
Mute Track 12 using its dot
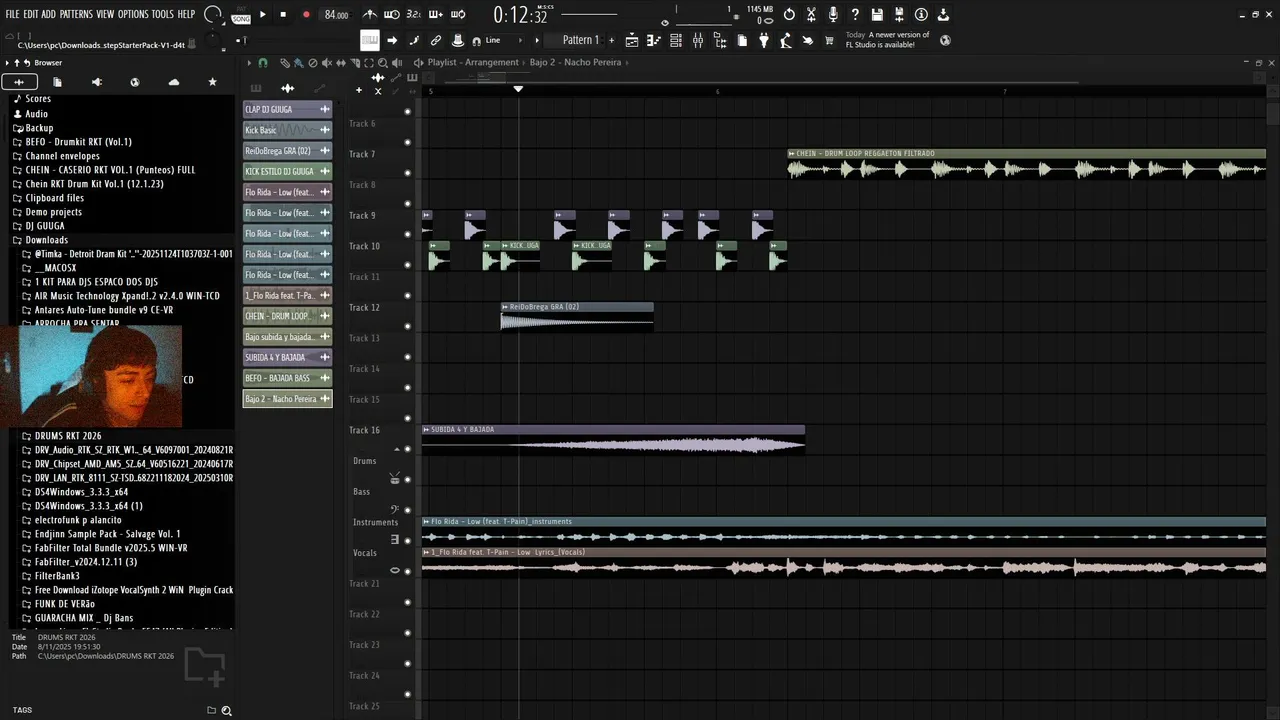pos(407,326)
